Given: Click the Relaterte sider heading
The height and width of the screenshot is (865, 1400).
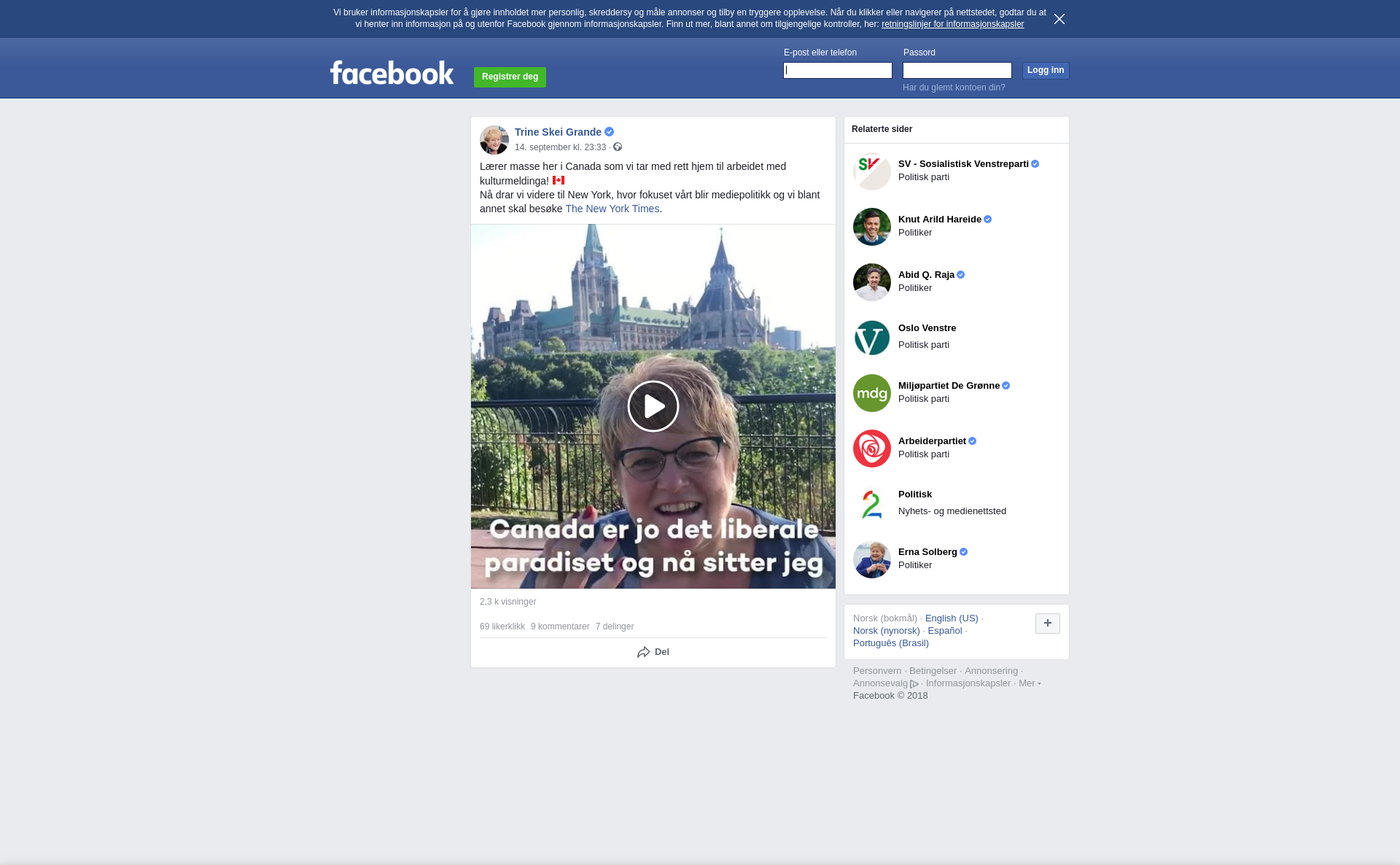Looking at the screenshot, I should [x=882, y=129].
